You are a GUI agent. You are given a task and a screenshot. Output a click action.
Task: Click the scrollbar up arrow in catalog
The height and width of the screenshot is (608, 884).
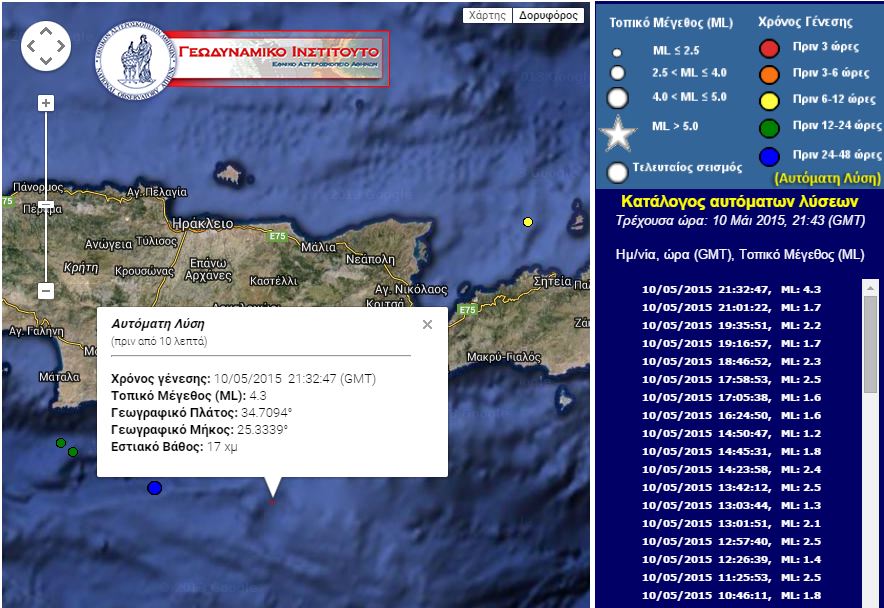[870, 287]
